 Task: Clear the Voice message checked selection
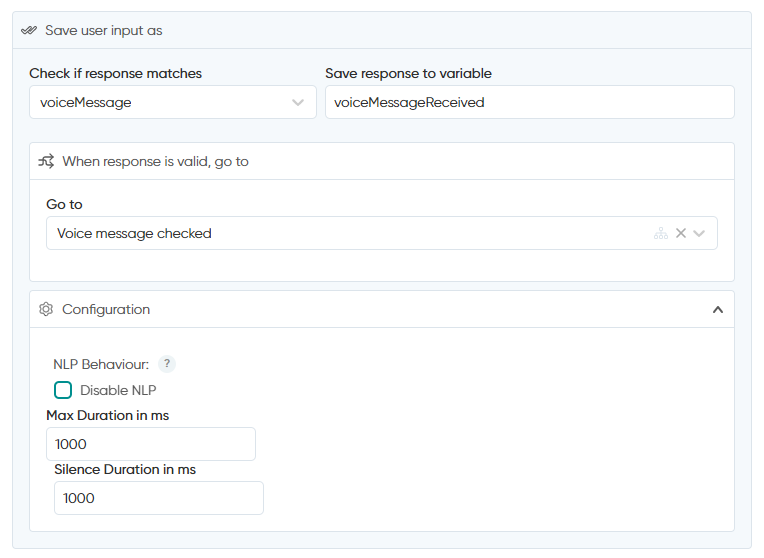point(681,233)
